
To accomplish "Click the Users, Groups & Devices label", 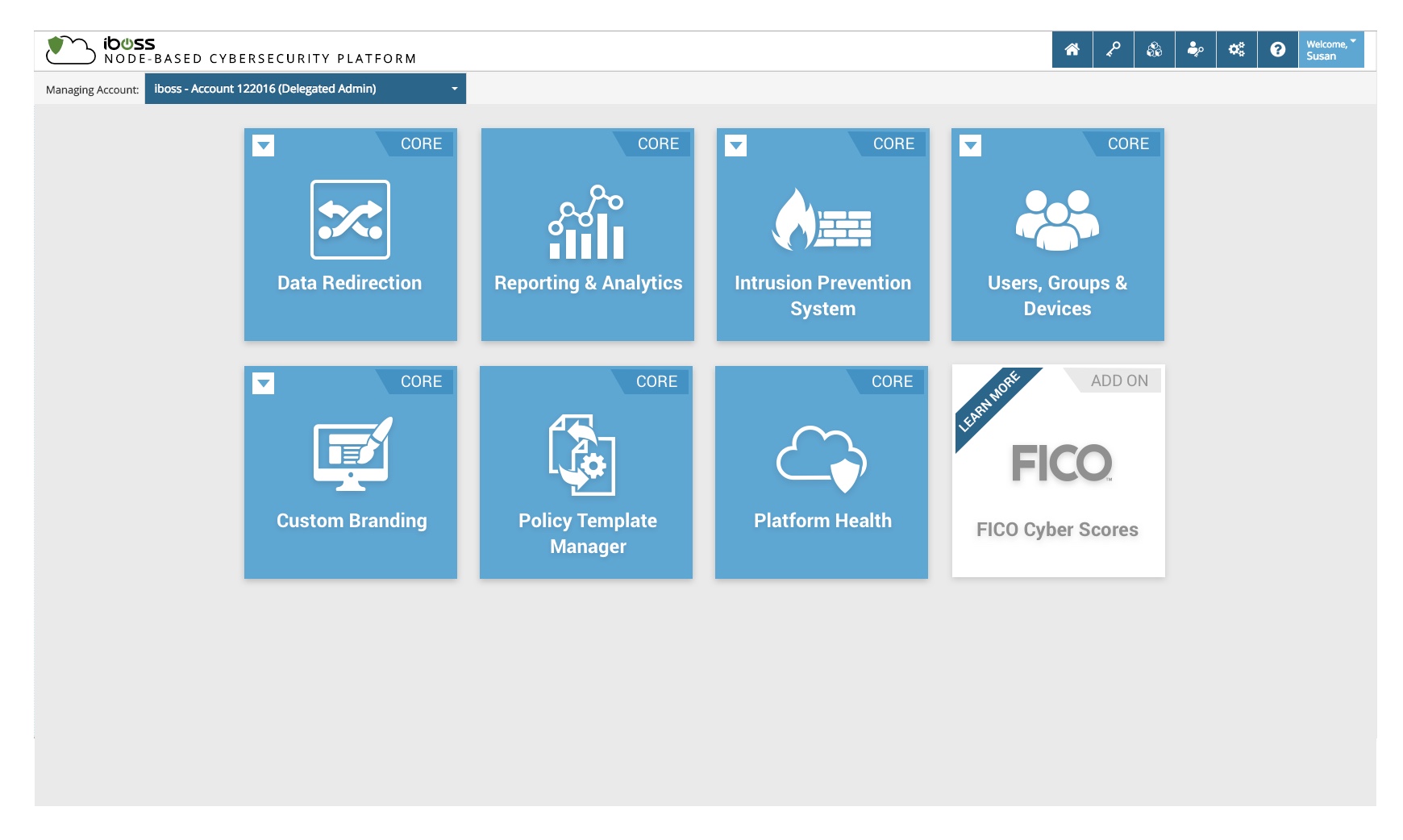I will click(1057, 296).
